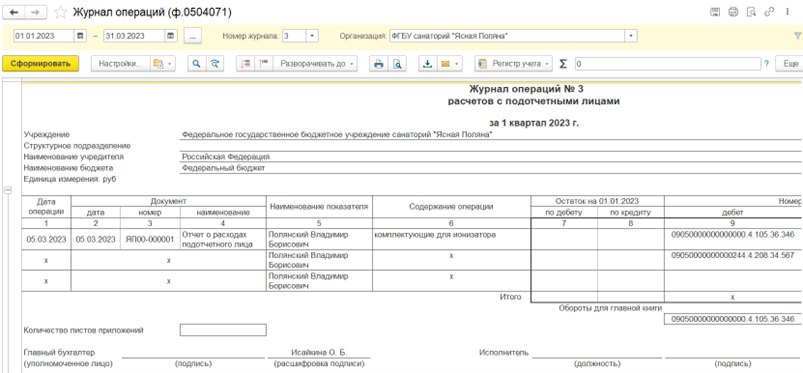Screen dimensions: 803x373
Task: Click the 'Обороты для главной книги' label
Action: click(611, 308)
